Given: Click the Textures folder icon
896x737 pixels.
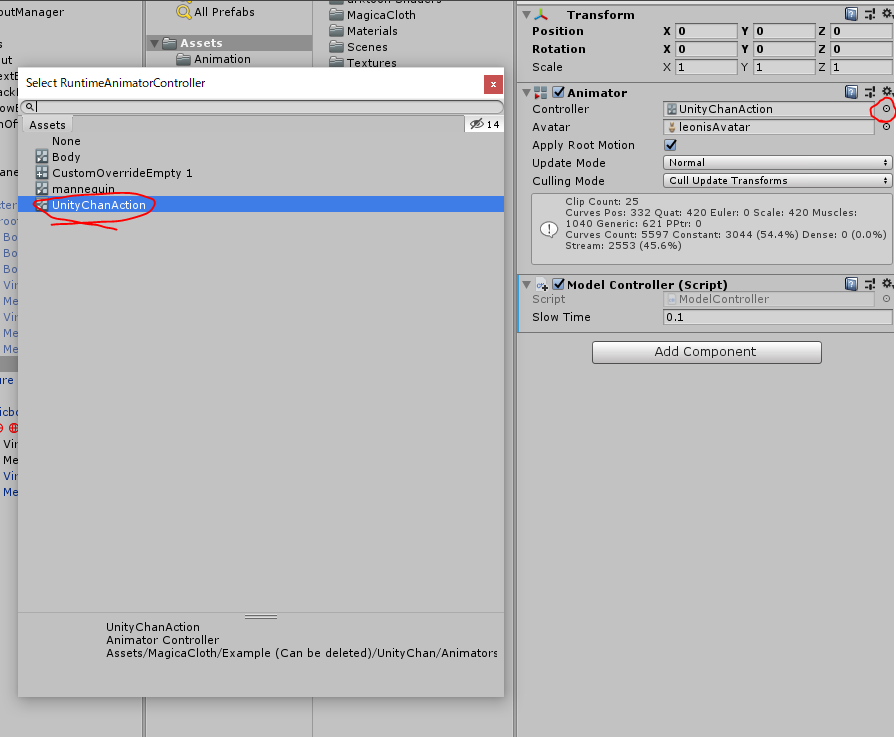Looking at the screenshot, I should tap(337, 63).
